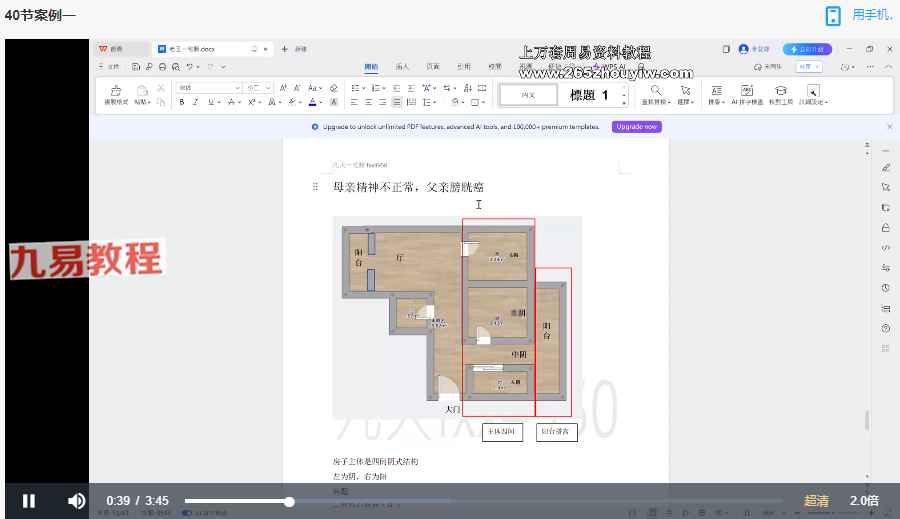Click the font color A icon
Viewport: 900px width, 519px height.
[x=312, y=102]
